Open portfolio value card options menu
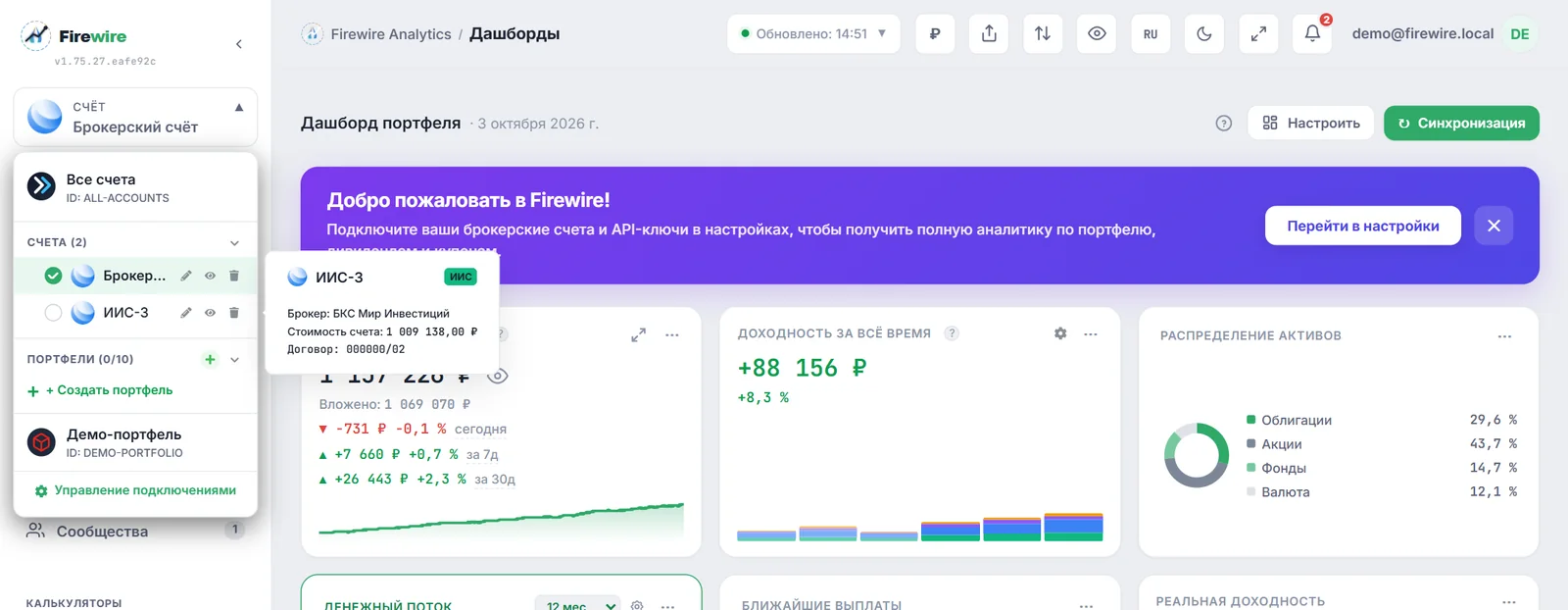Image resolution: width=1568 pixels, height=610 pixels. (672, 335)
